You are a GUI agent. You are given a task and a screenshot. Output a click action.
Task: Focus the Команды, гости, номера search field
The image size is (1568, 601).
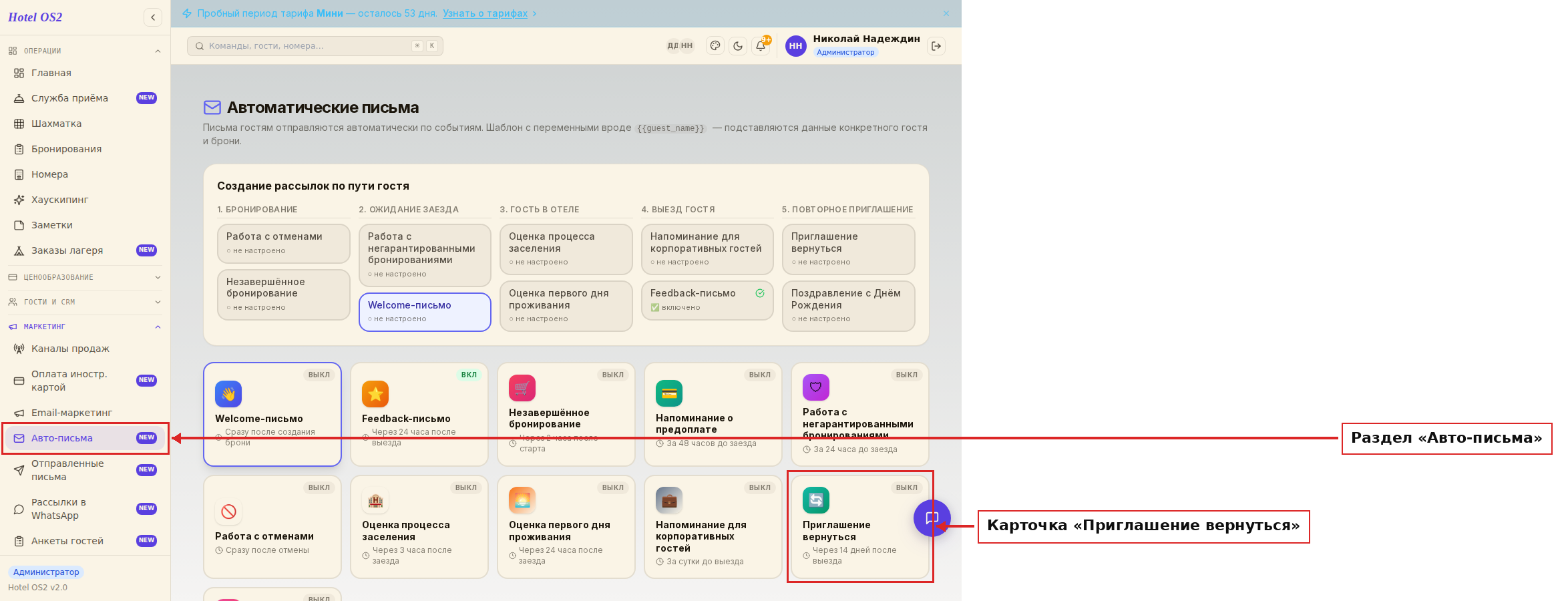point(315,46)
